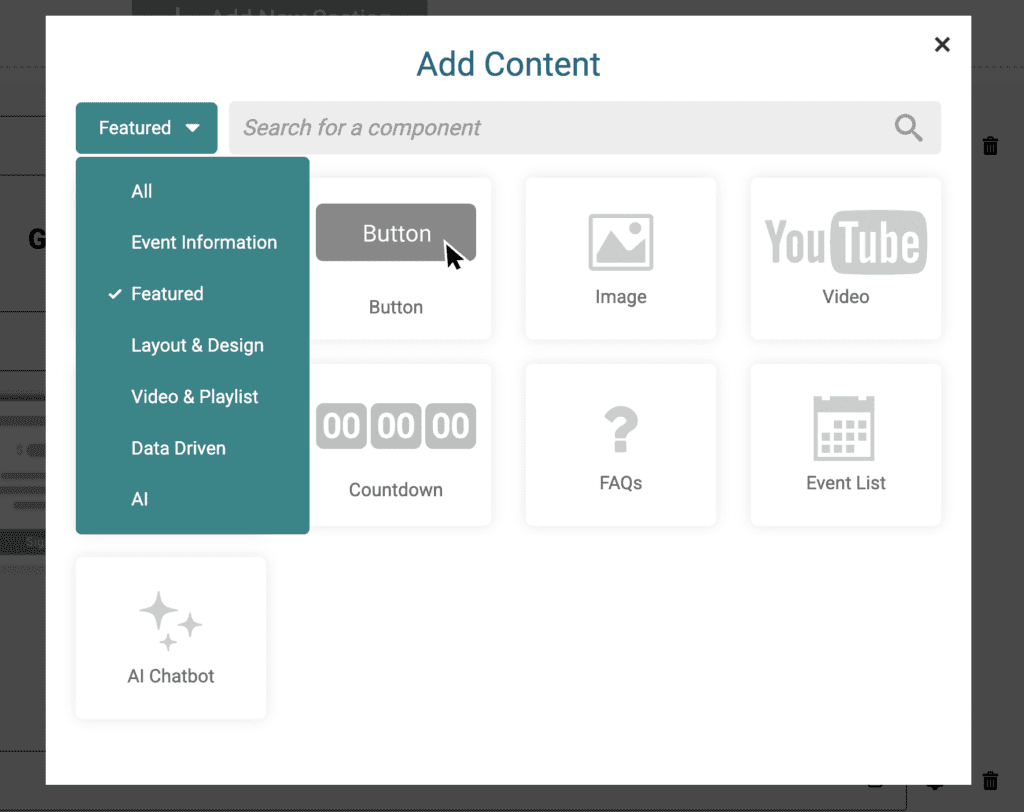Image resolution: width=1024 pixels, height=812 pixels.
Task: Close the Add Content dialog
Action: 941,44
